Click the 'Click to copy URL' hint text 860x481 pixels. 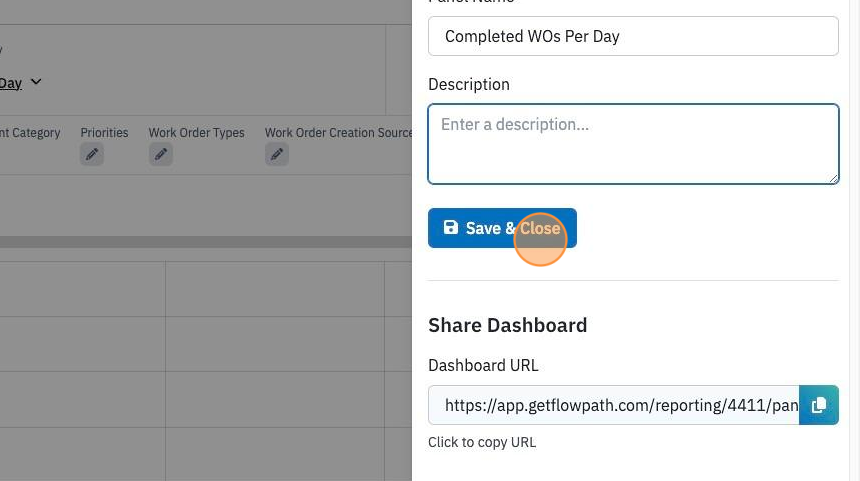coord(482,442)
